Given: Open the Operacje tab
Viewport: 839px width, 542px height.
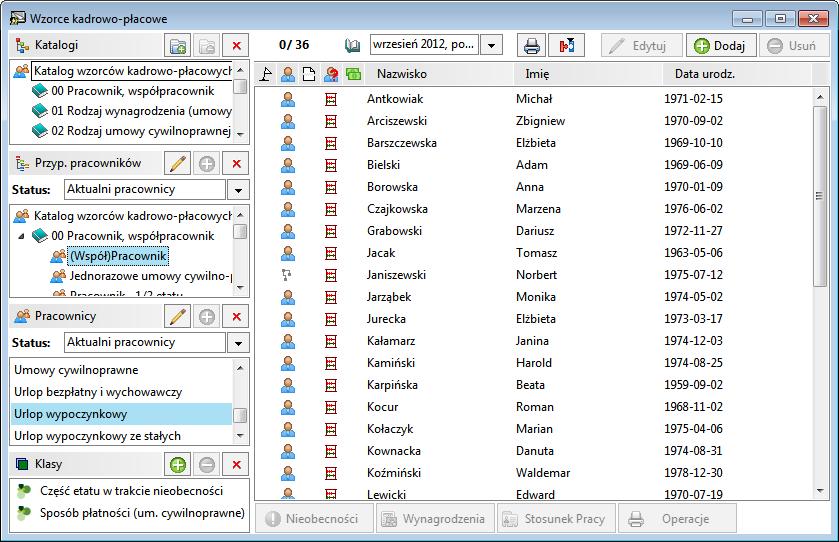Looking at the screenshot, I should pos(677,518).
